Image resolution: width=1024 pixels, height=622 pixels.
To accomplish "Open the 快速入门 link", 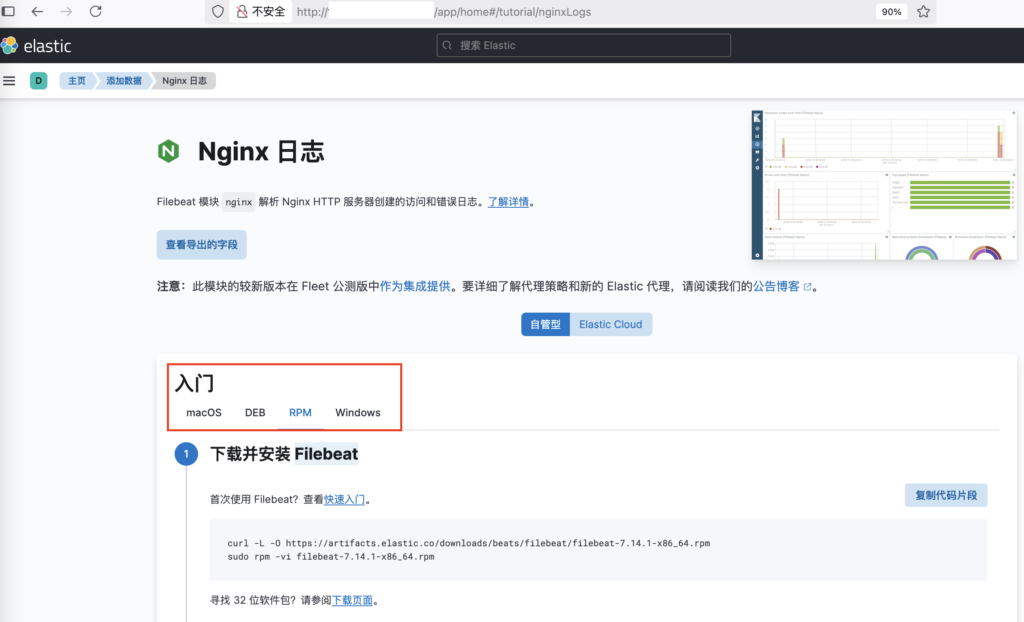I will coord(344,500).
